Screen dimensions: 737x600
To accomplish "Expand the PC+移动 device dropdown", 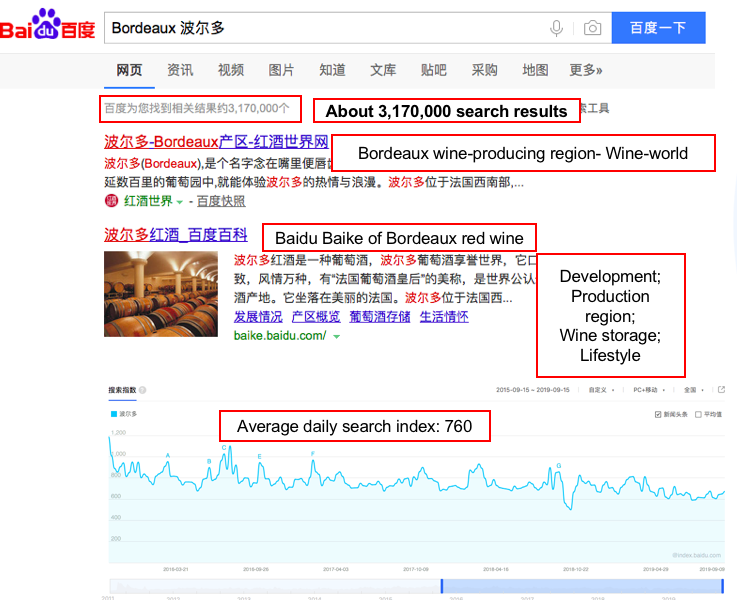I will pyautogui.click(x=649, y=390).
